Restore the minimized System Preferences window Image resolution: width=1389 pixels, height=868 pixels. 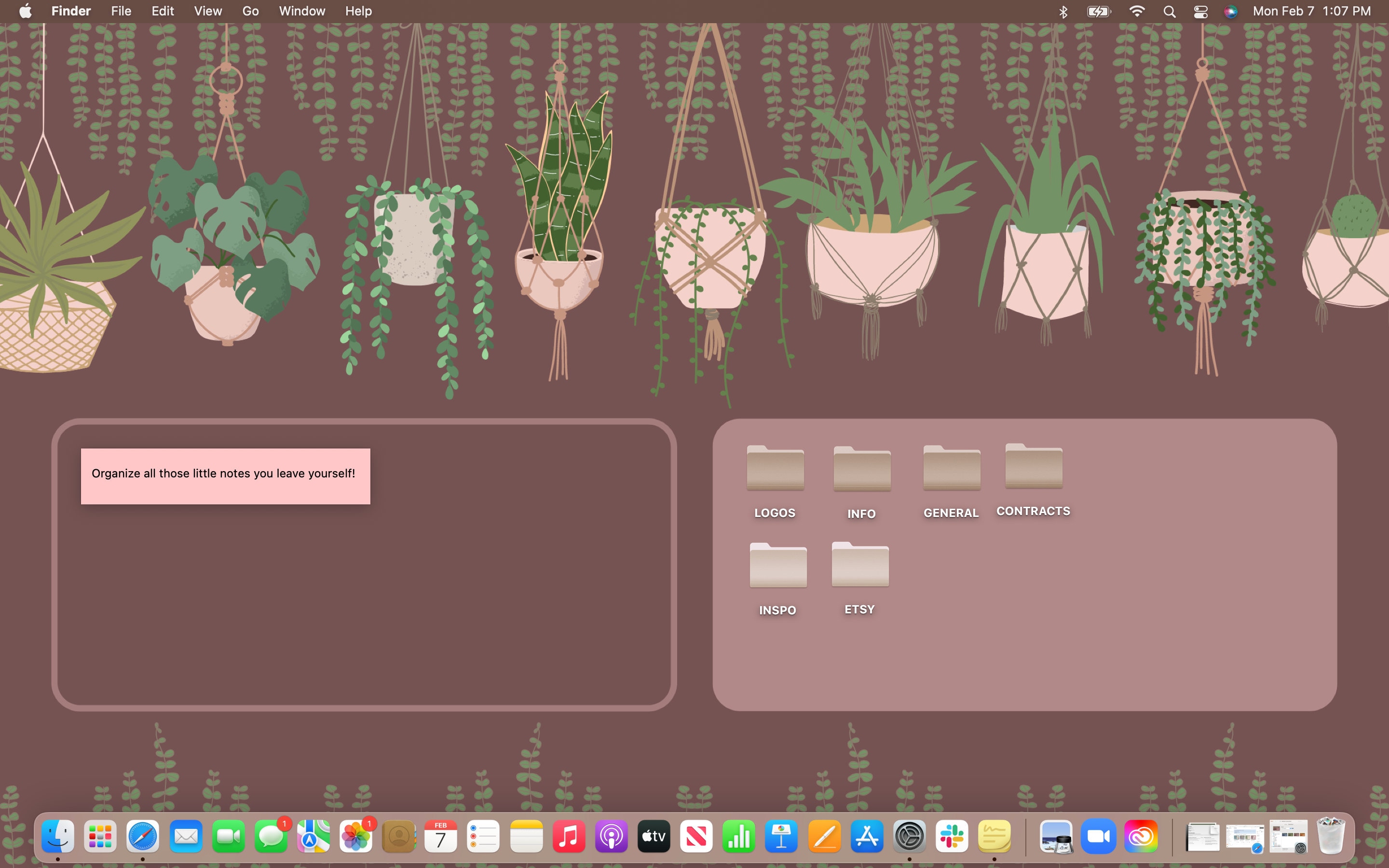pos(1289,837)
